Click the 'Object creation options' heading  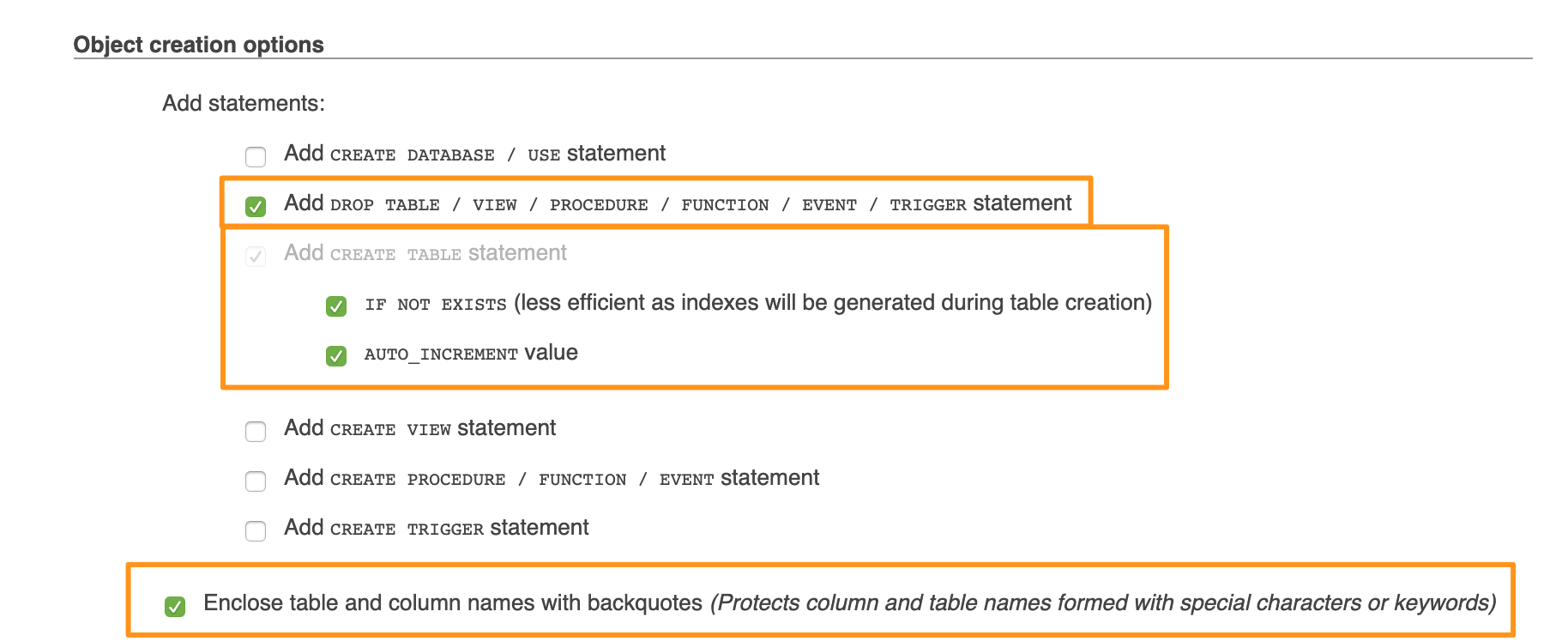click(198, 45)
